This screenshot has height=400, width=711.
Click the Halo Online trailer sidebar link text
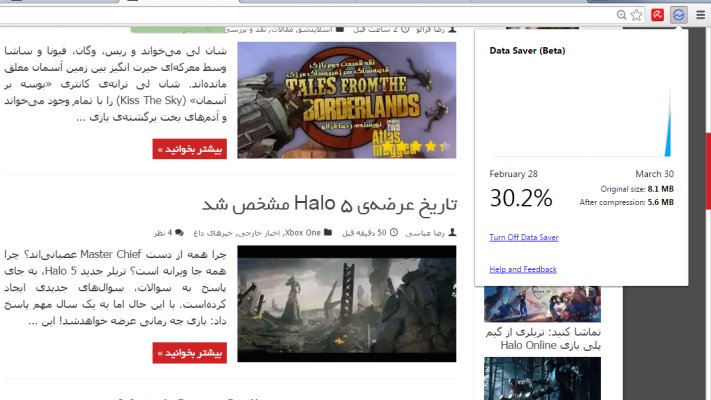click(x=542, y=337)
